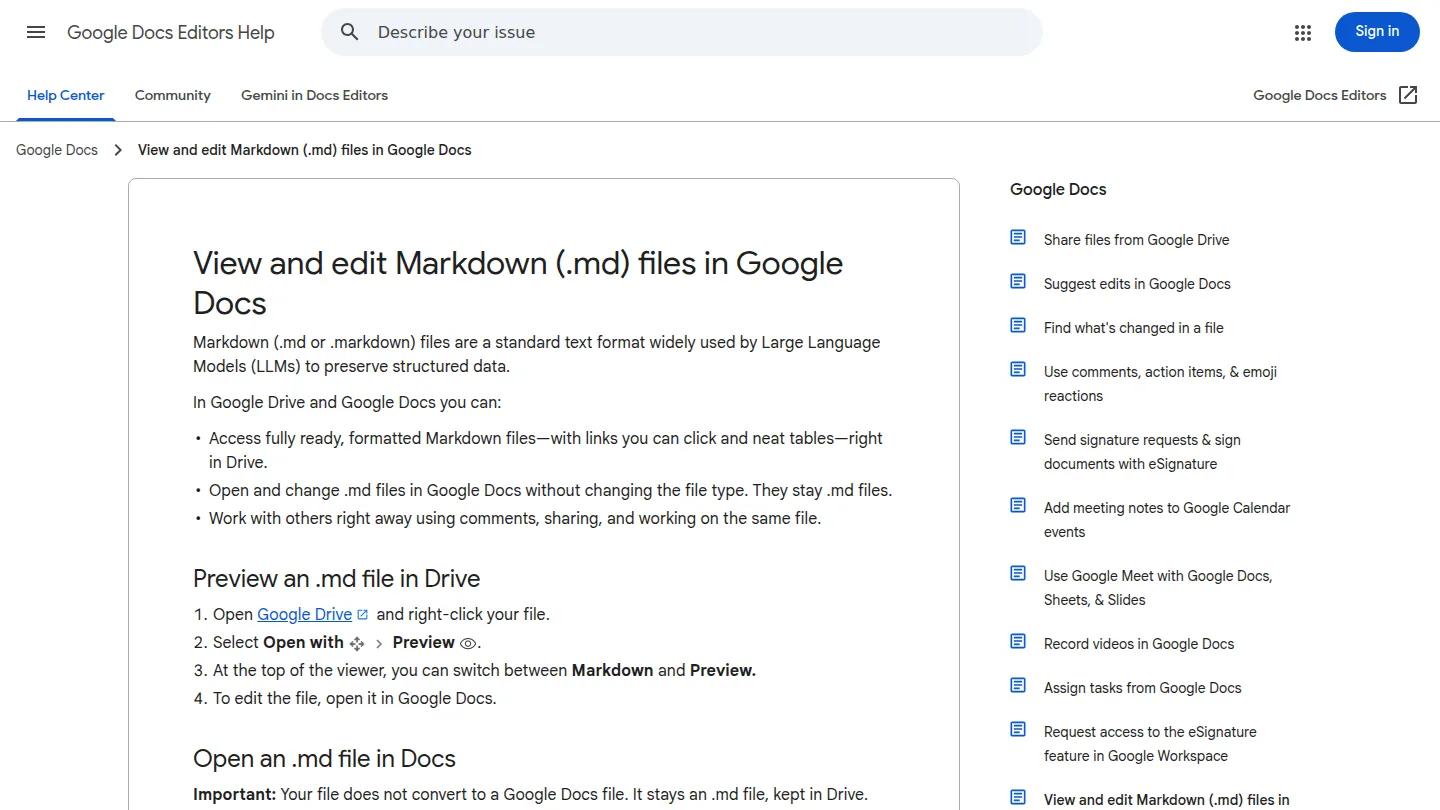This screenshot has height=810, width=1440.
Task: Open Record videos in Google Docs article
Action: [1139, 644]
